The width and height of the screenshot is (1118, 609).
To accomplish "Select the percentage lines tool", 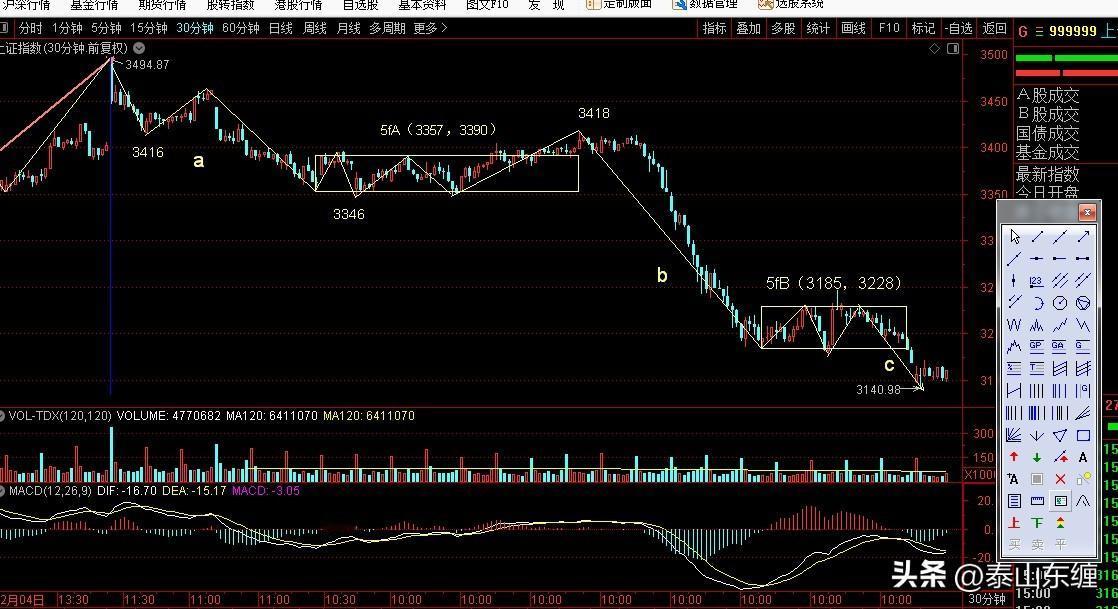I will pyautogui.click(x=1013, y=368).
